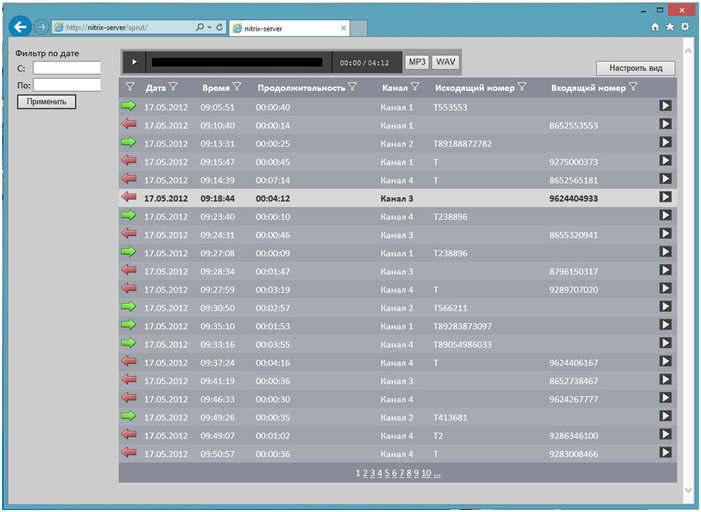This screenshot has height=512, width=701.
Task: Play the 09:41:19 recording
Action: [x=665, y=380]
